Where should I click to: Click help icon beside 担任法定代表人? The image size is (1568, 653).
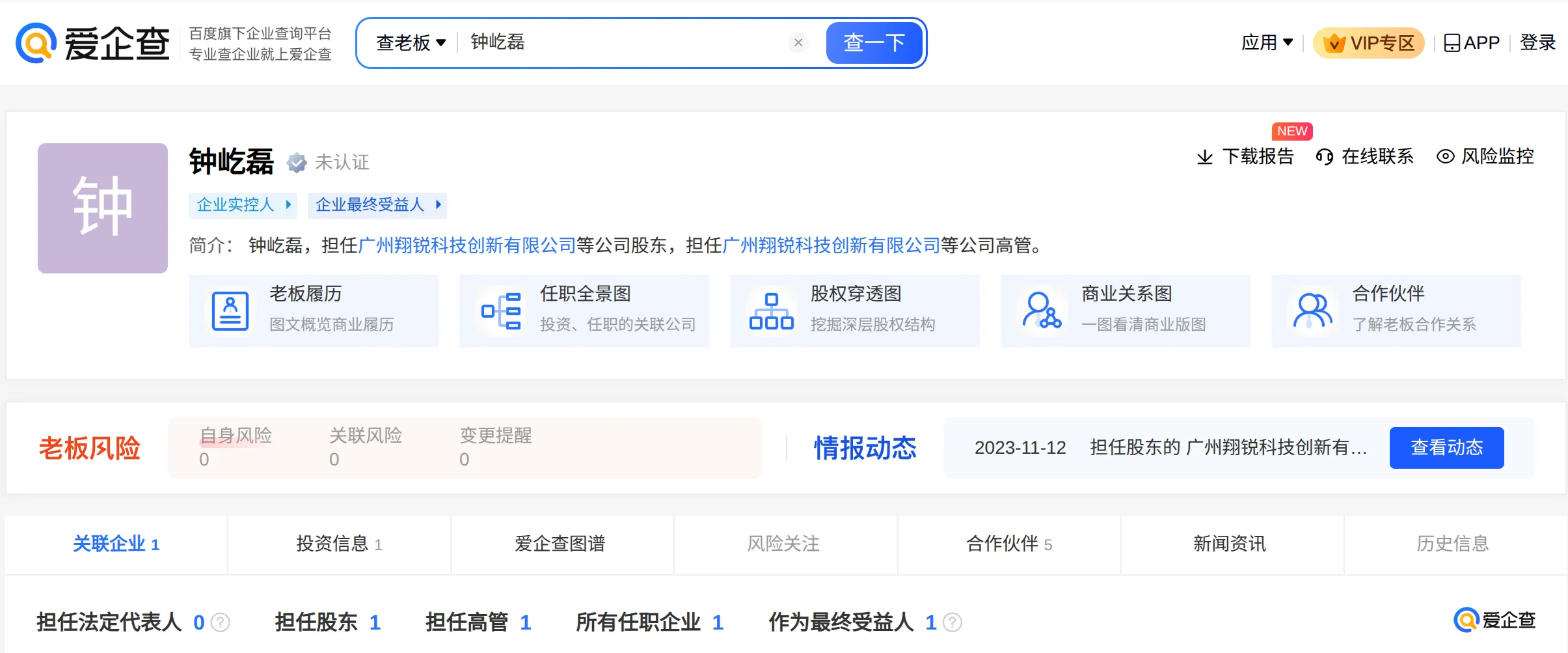click(x=221, y=623)
